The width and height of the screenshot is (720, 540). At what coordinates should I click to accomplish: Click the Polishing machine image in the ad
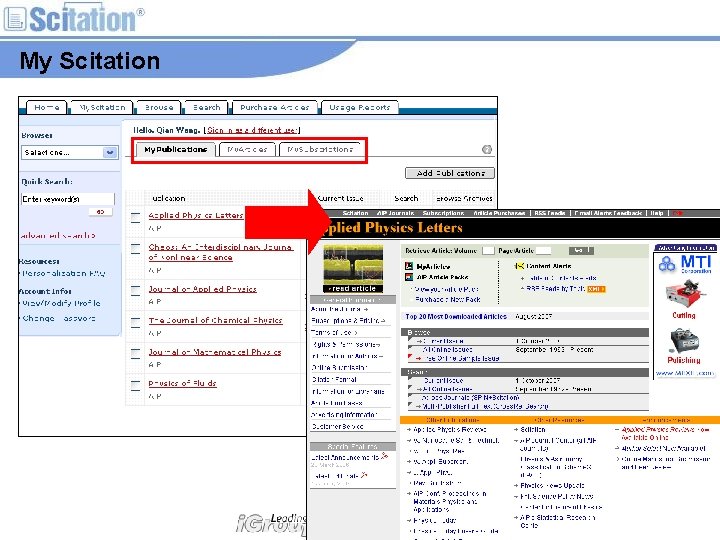684,341
